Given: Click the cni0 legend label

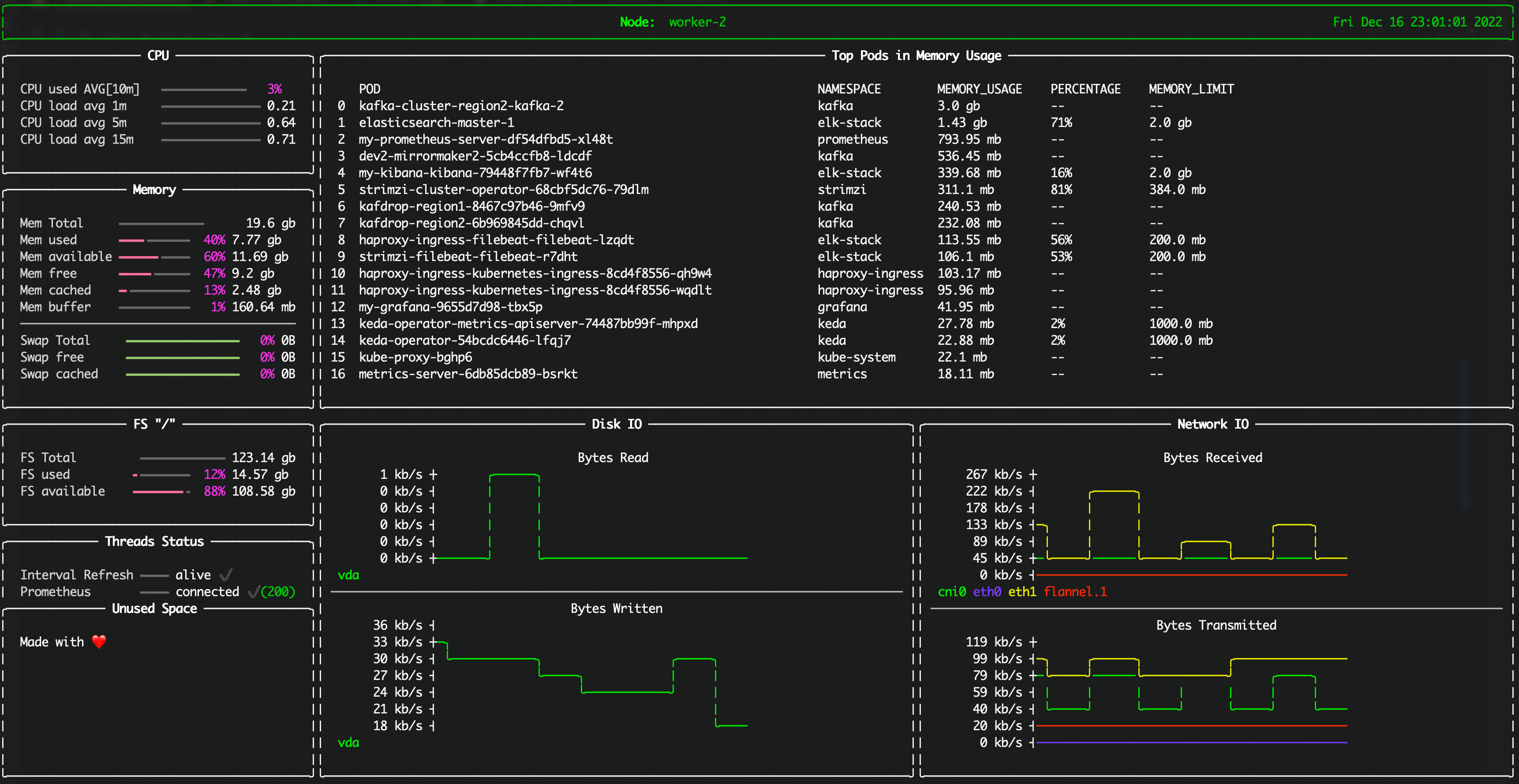Looking at the screenshot, I should [951, 592].
